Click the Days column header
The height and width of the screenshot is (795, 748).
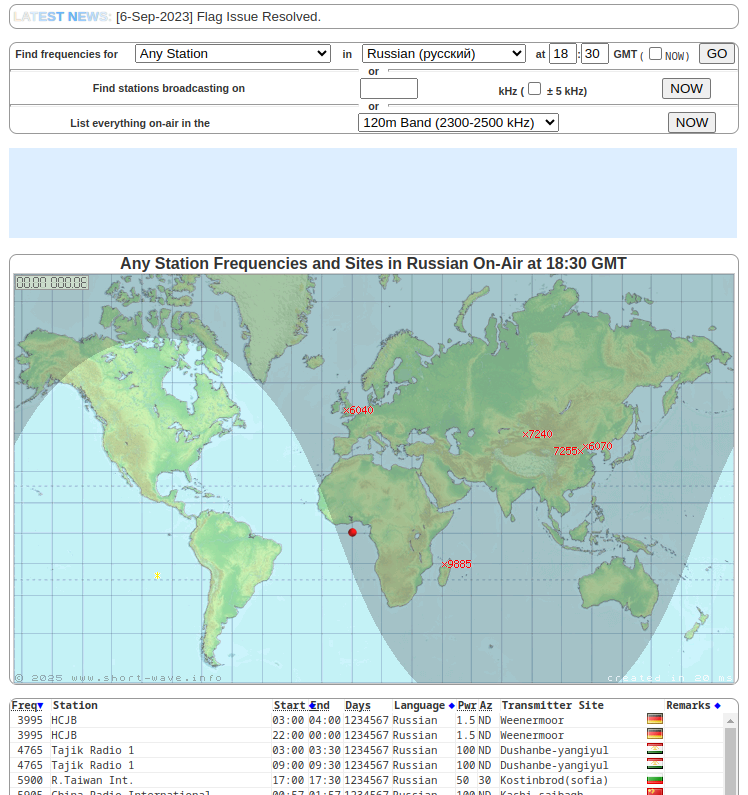pyautogui.click(x=358, y=705)
